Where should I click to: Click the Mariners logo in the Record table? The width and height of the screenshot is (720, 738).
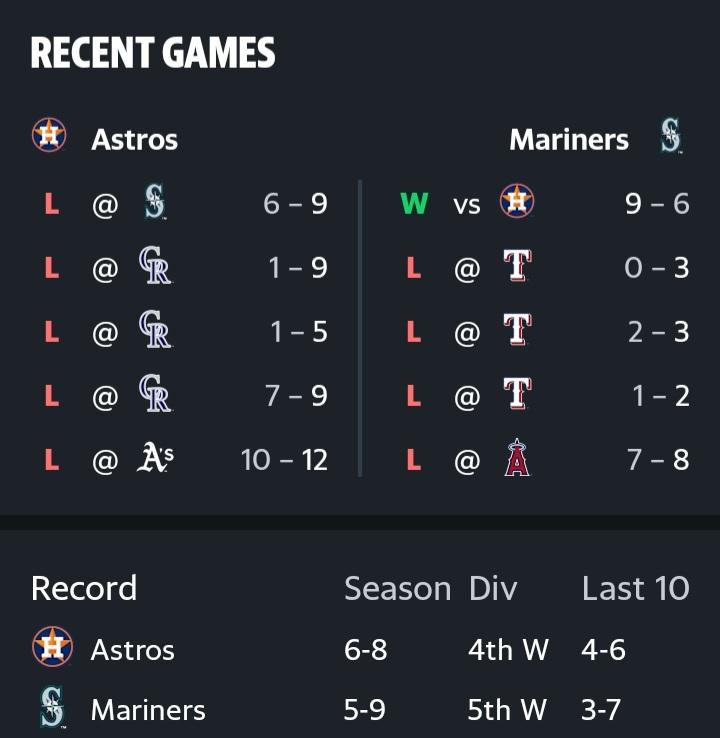52,709
